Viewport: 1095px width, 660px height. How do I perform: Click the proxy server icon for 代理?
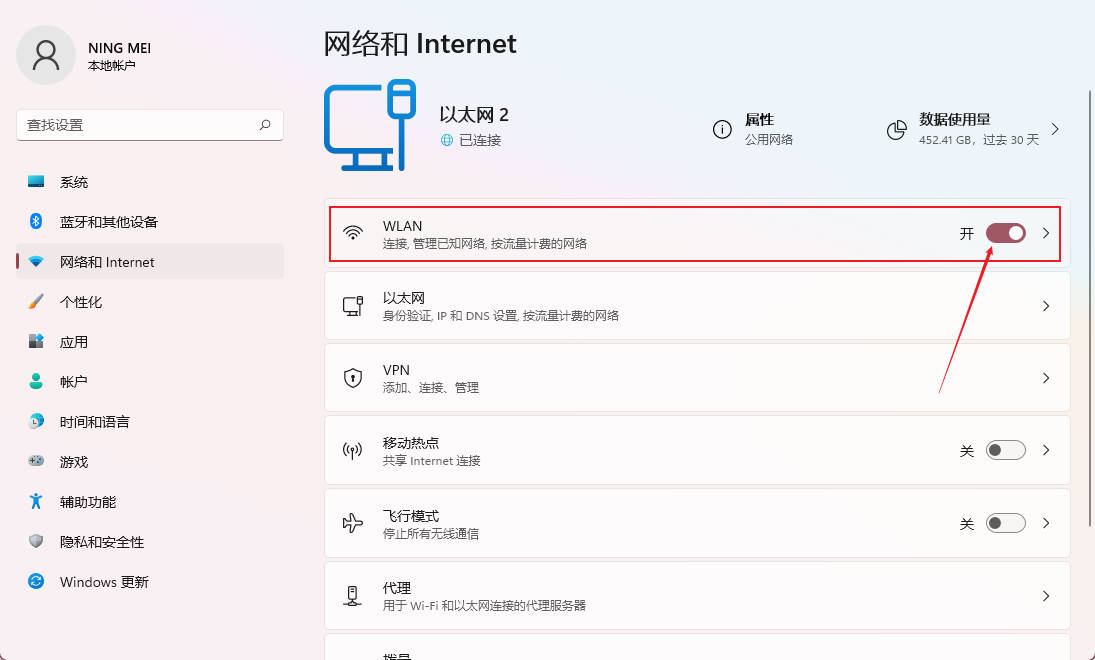(353, 596)
